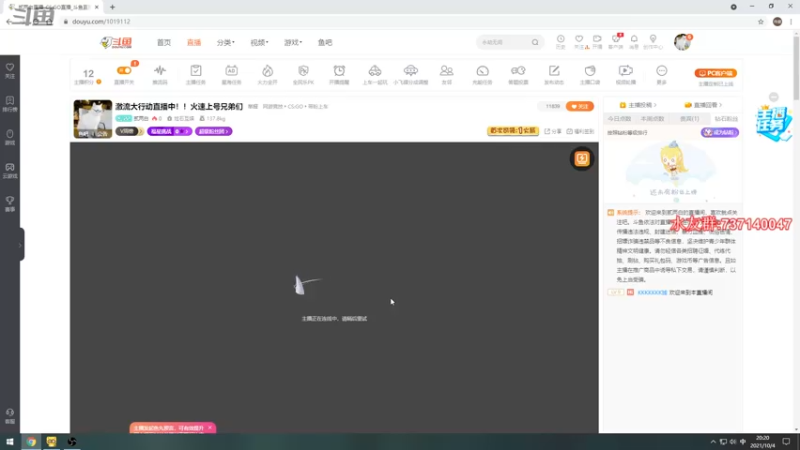Click the purple 成为钻粉 button
Viewport: 800px width, 450px height.
tap(719, 132)
